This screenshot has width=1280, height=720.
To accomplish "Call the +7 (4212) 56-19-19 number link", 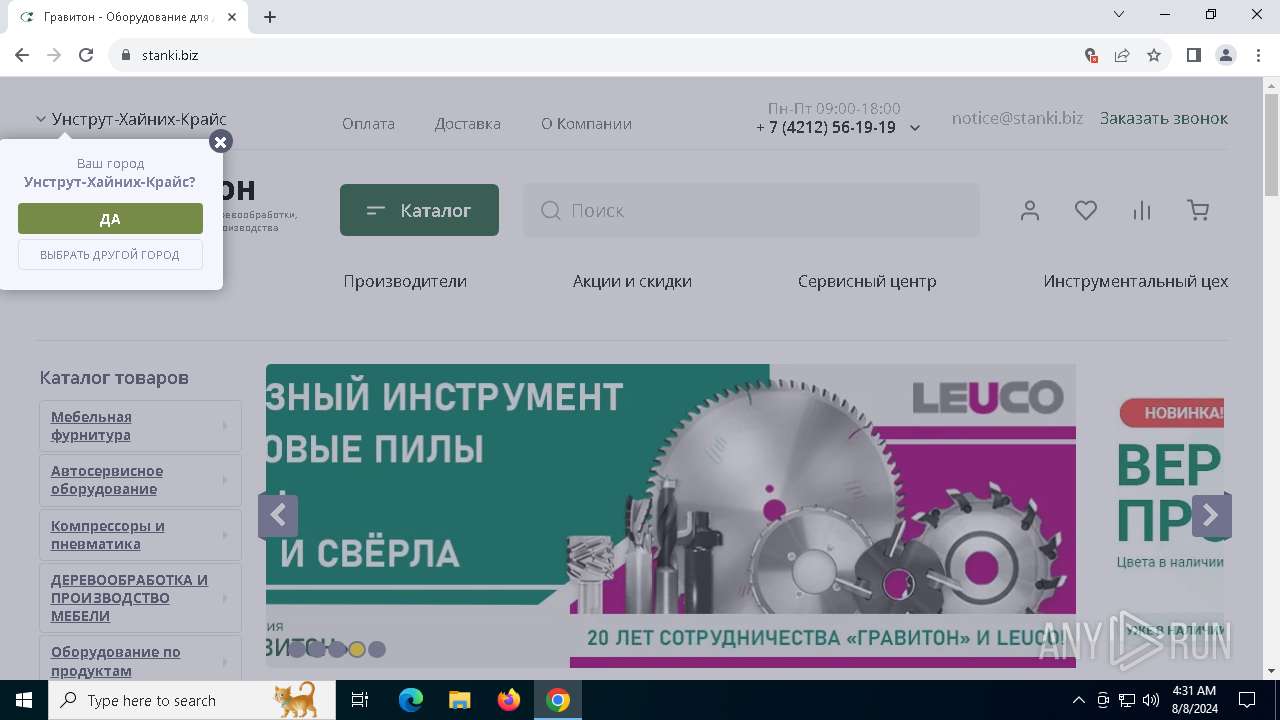I will pos(826,127).
